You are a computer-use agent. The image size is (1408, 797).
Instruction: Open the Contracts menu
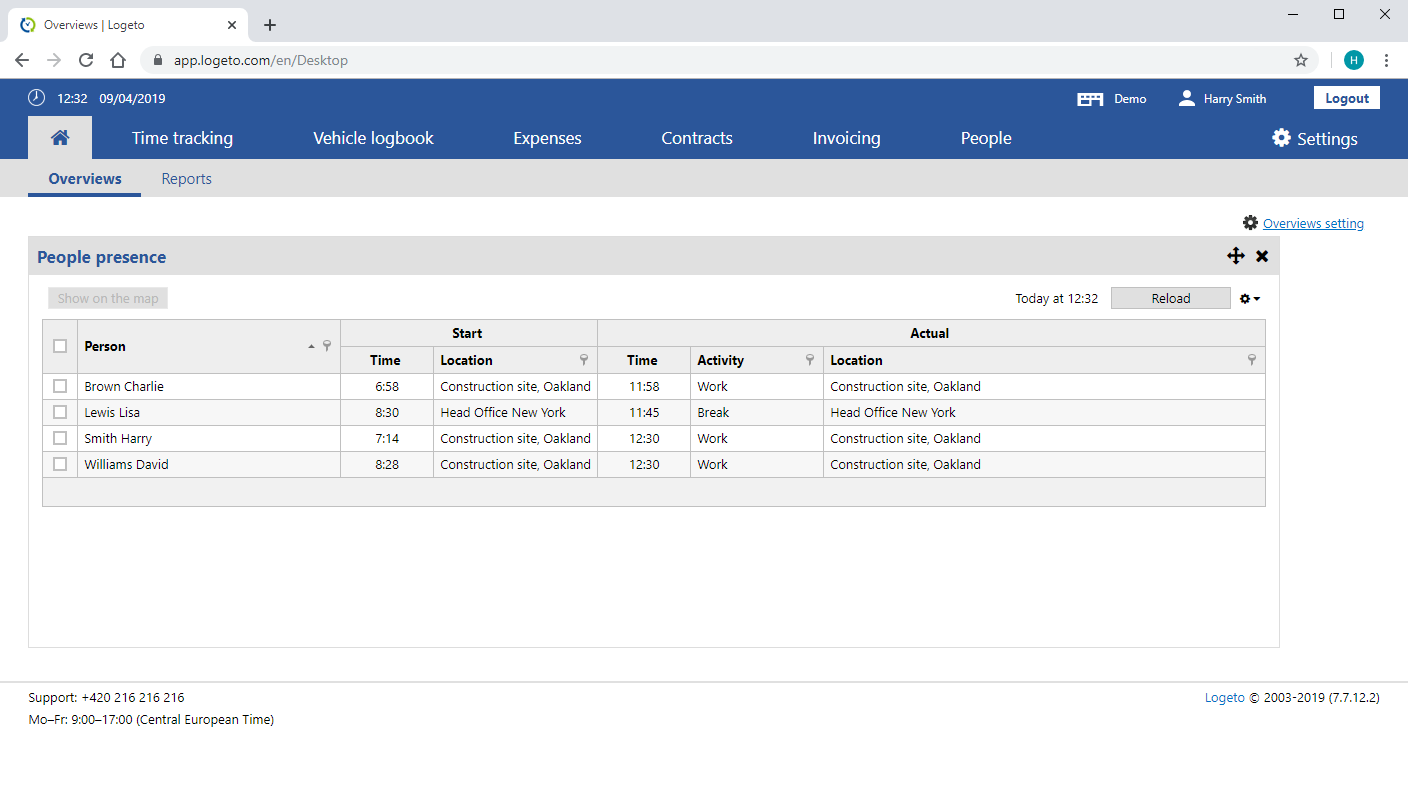(x=697, y=138)
